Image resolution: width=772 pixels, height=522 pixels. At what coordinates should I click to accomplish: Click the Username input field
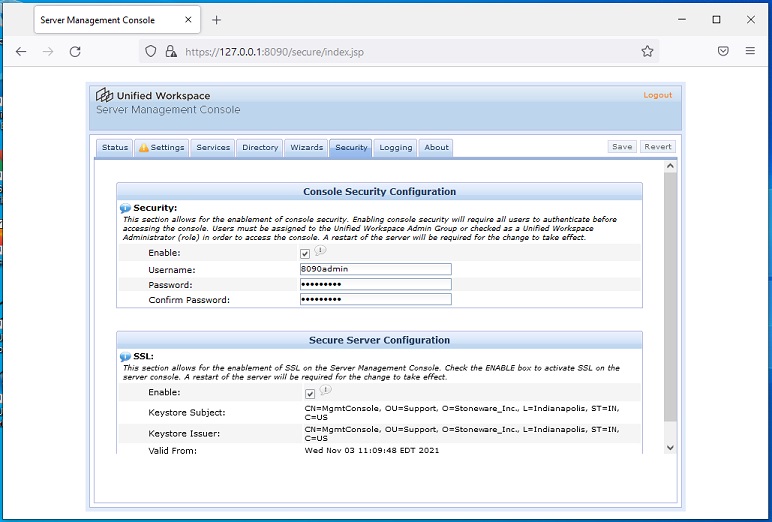pos(376,269)
